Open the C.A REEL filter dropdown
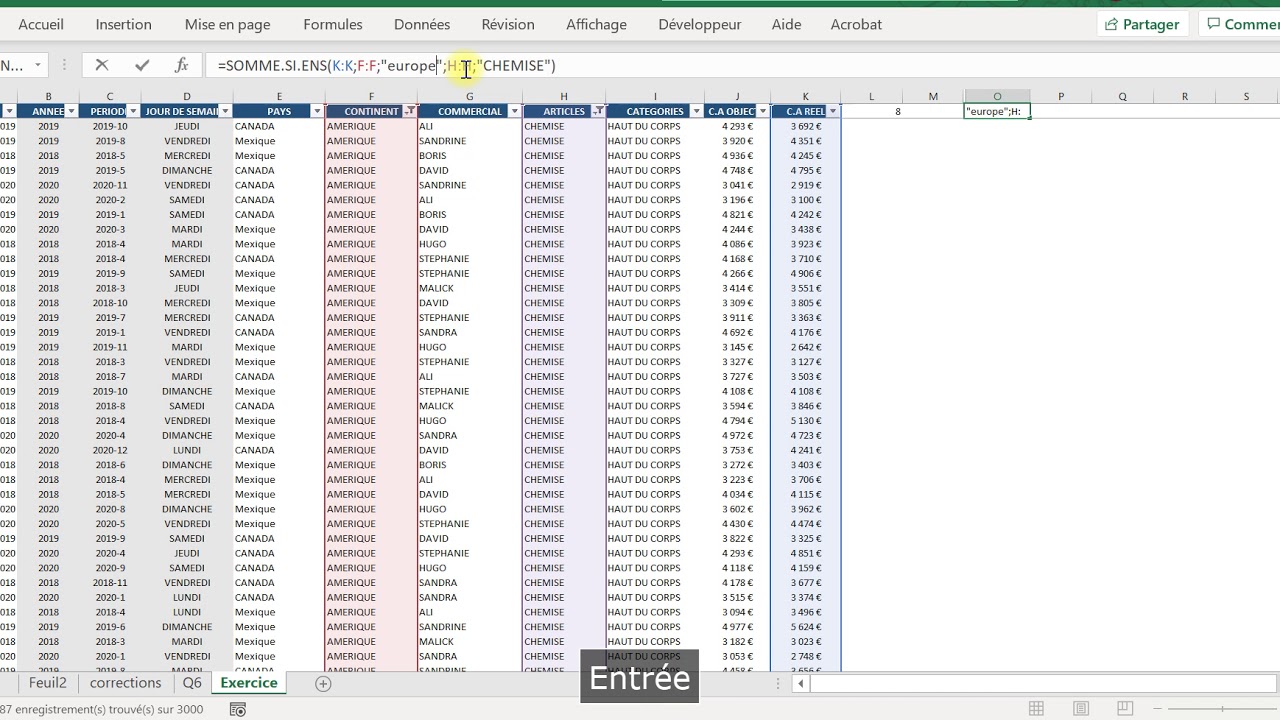 point(832,111)
